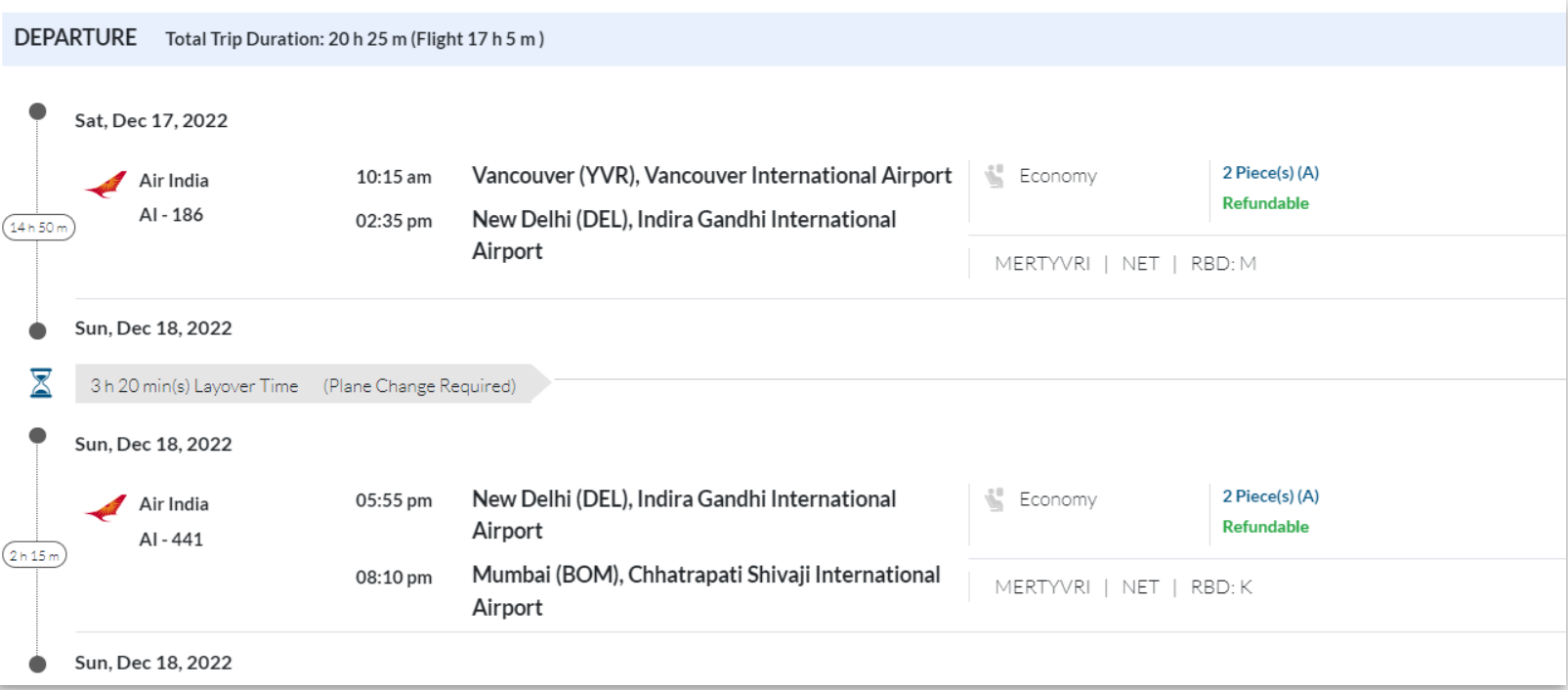This screenshot has width=1568, height=690.
Task: Click the timeline dot next to Sat, Dec 17
Action: click(x=37, y=111)
